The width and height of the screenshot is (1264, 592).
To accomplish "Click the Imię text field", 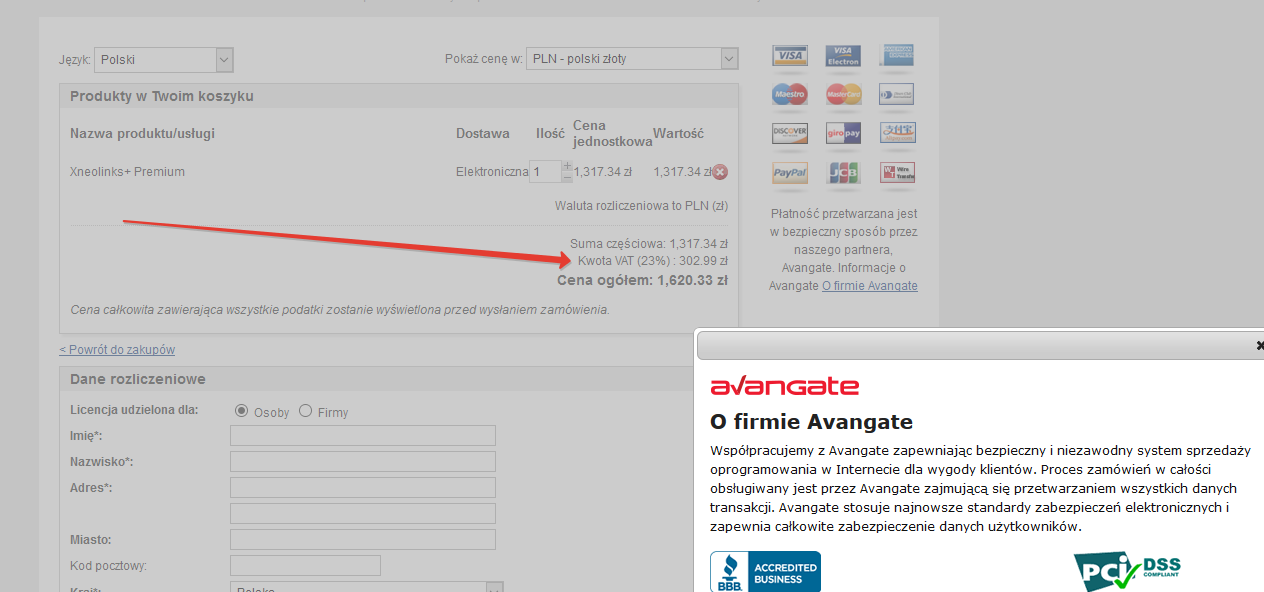I will [362, 436].
